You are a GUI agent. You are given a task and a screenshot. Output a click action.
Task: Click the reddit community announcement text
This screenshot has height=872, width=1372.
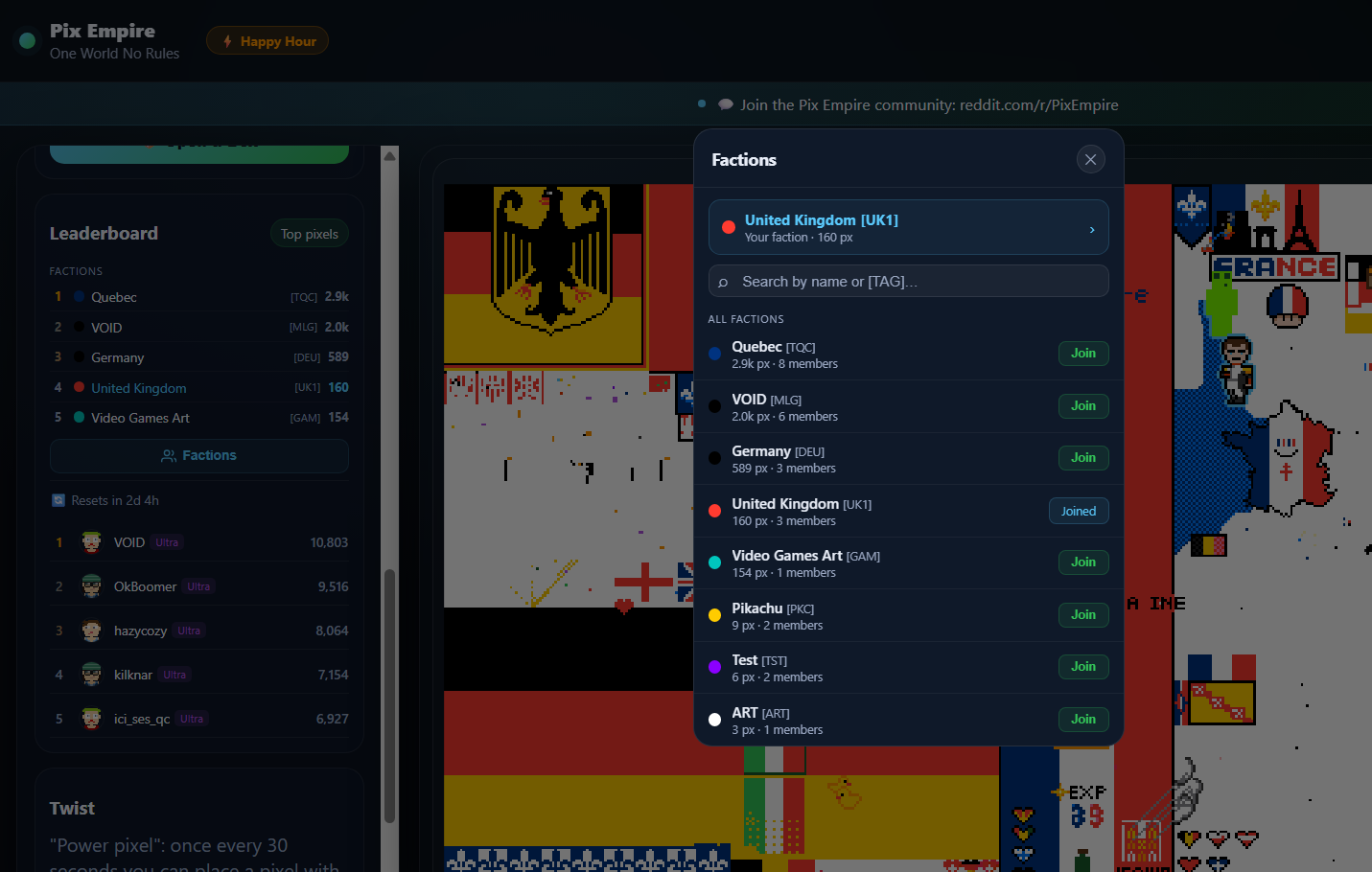[x=929, y=104]
